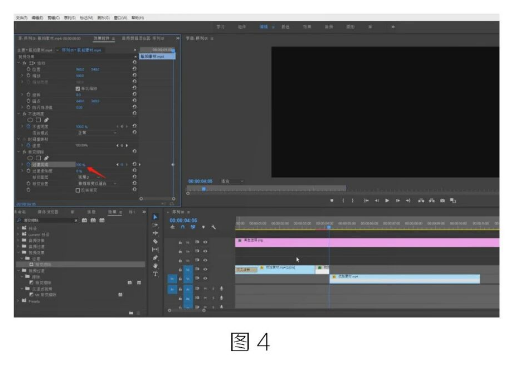This screenshot has width=513, height=365.
Task: Switch to the Color workspace tab
Action: point(285,27)
